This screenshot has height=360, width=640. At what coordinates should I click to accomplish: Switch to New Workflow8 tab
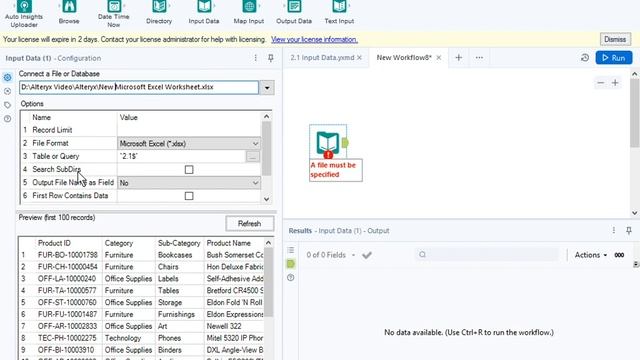coord(404,58)
